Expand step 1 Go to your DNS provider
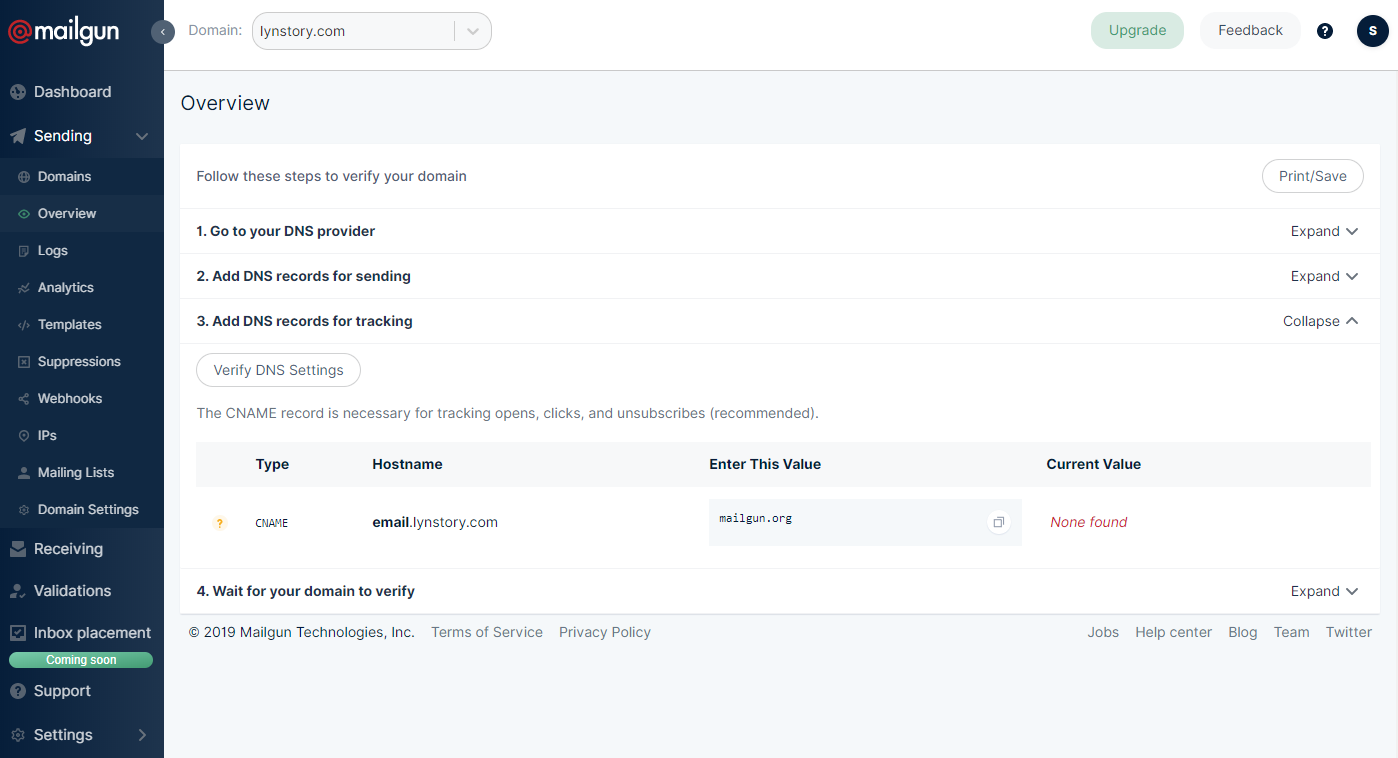Image resolution: width=1398 pixels, height=758 pixels. pyautogui.click(x=1325, y=231)
